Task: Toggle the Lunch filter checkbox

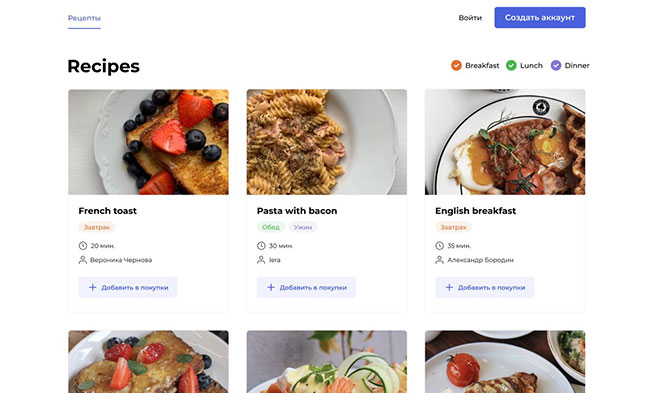Action: [x=511, y=65]
